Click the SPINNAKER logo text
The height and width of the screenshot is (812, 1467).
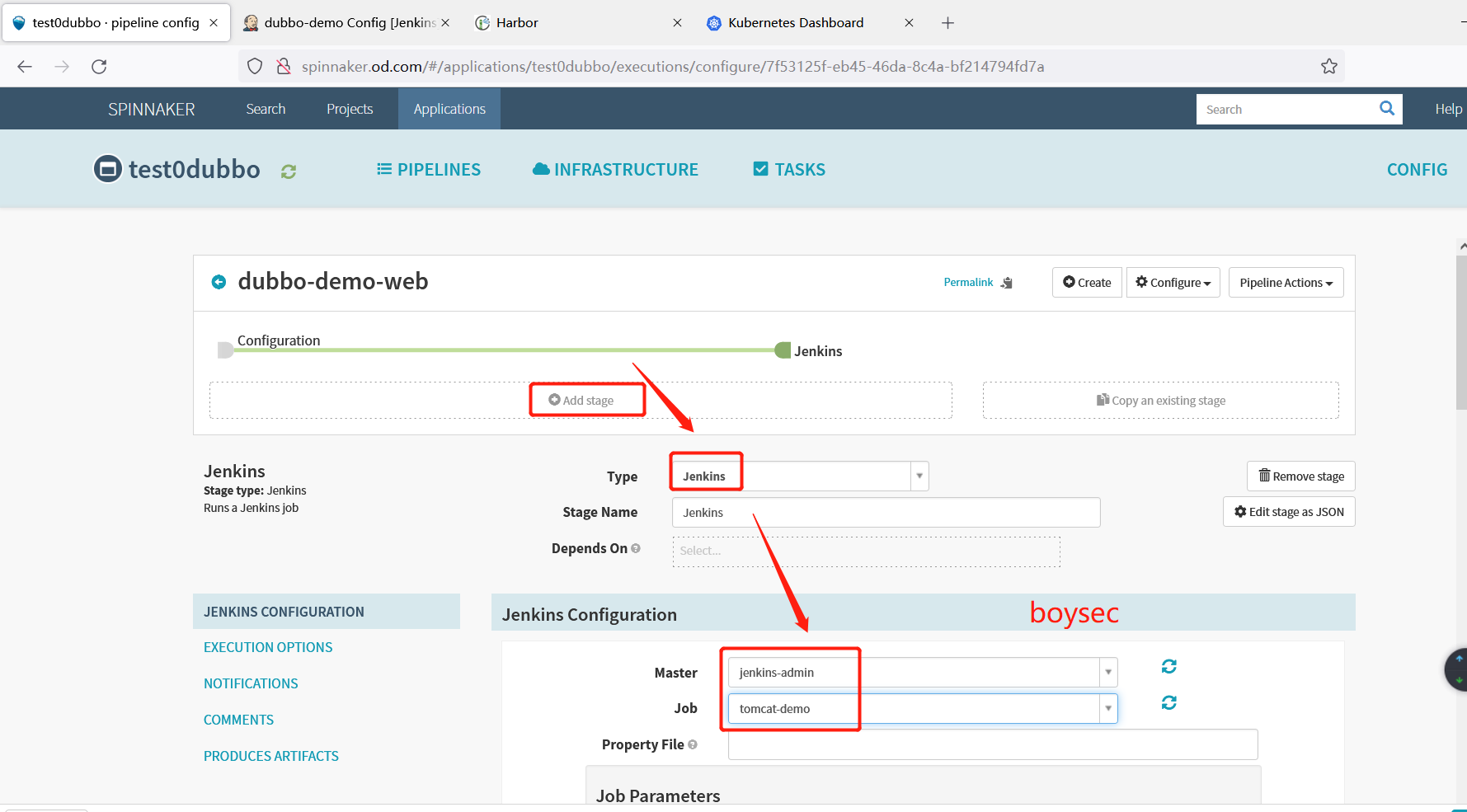point(152,110)
